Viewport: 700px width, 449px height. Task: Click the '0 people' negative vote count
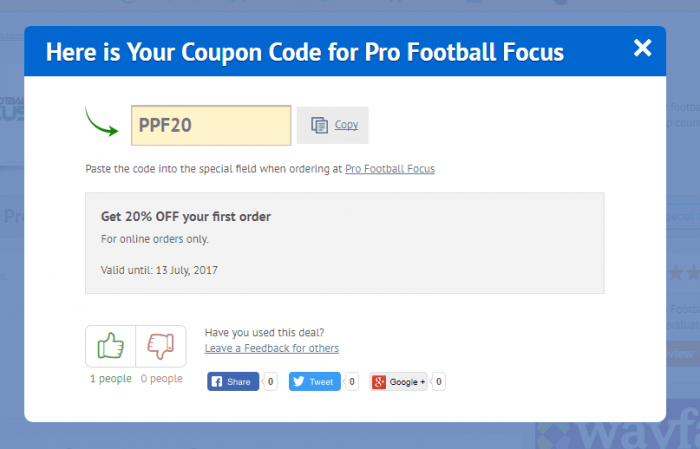click(x=162, y=378)
